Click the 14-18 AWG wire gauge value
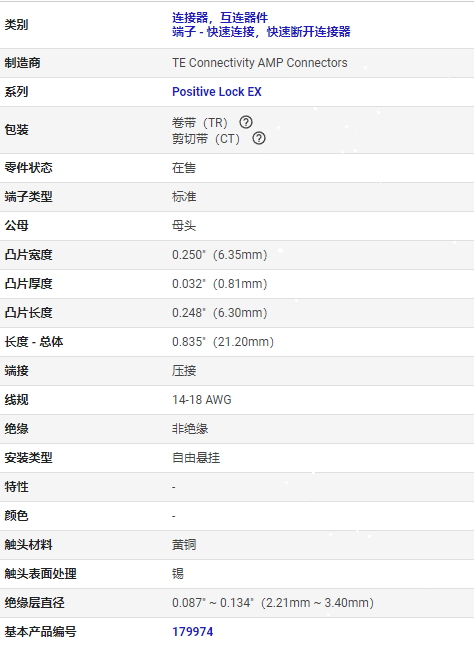 (x=202, y=400)
